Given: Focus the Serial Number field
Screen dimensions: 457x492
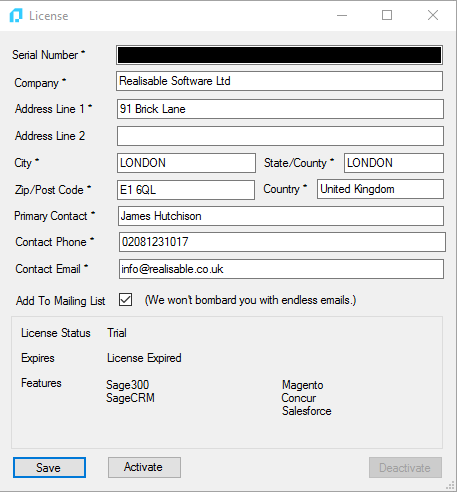Looking at the screenshot, I should click(279, 55).
